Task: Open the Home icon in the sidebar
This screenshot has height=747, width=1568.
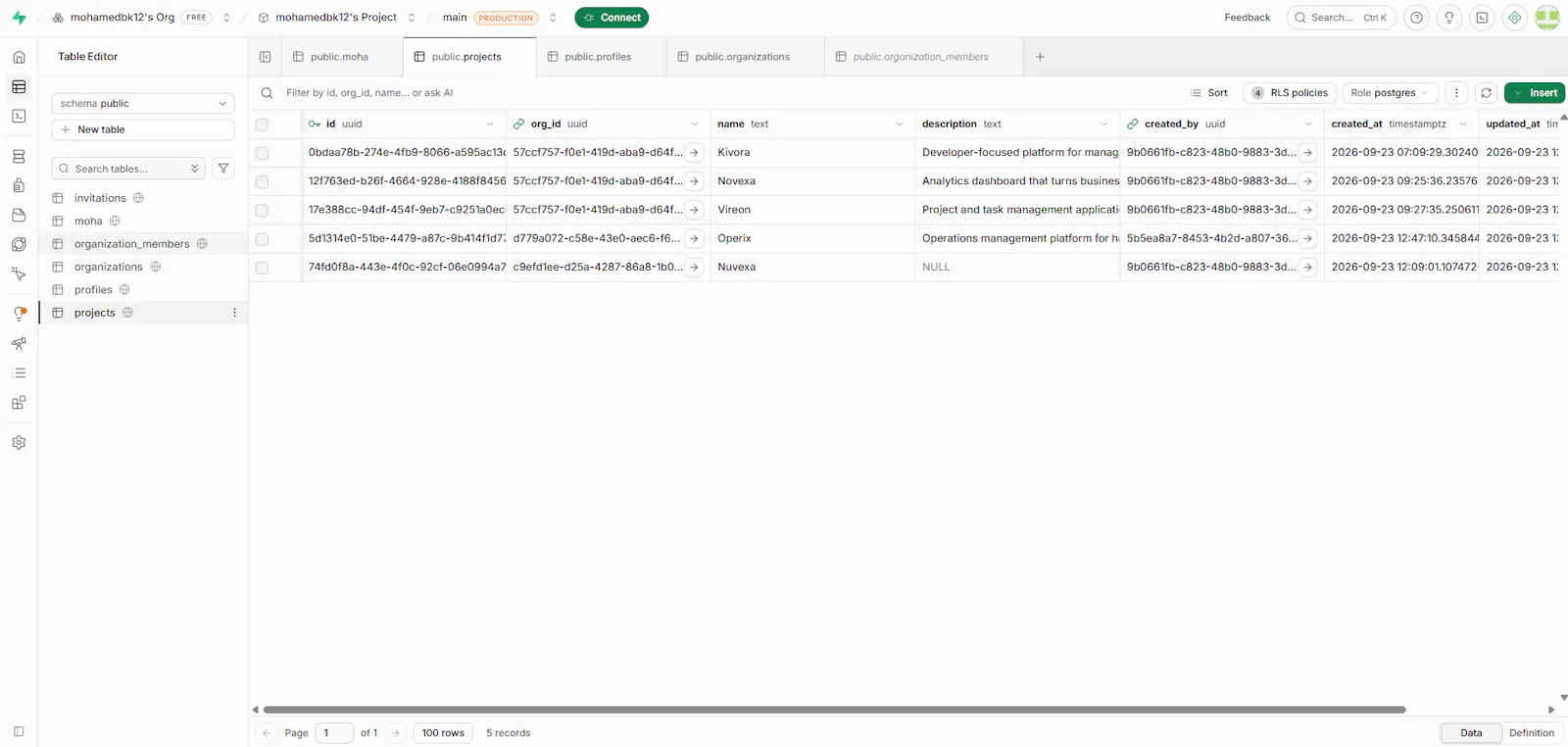Action: 19,57
